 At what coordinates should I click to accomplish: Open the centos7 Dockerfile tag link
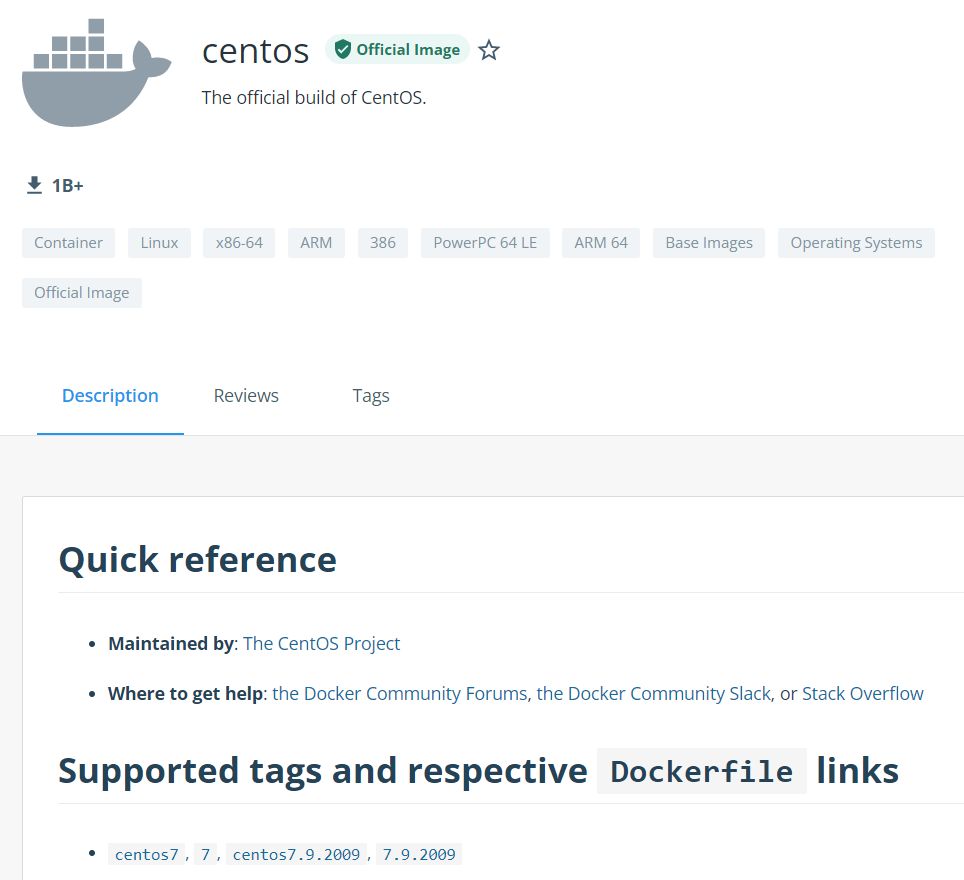146,854
